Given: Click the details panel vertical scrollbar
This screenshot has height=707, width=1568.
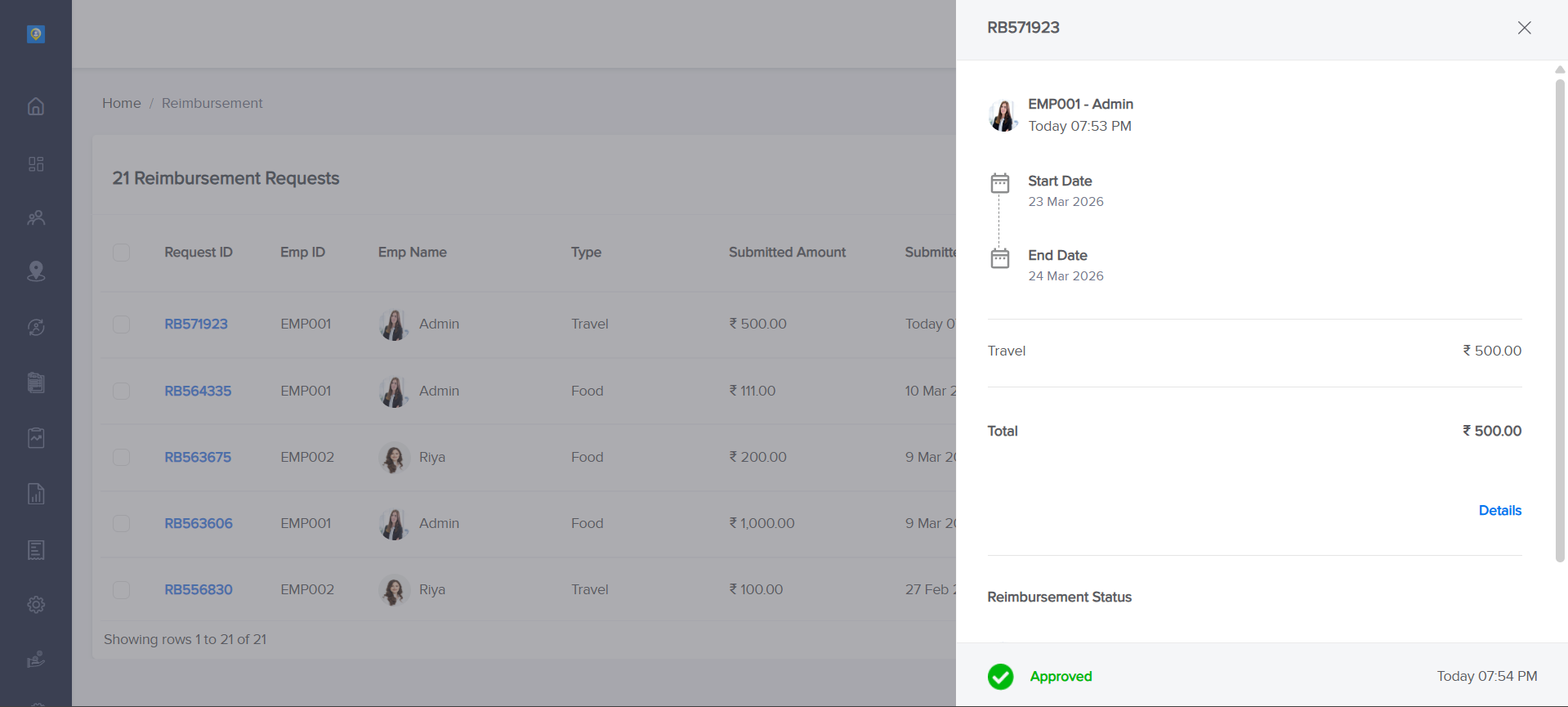Looking at the screenshot, I should 1560,319.
